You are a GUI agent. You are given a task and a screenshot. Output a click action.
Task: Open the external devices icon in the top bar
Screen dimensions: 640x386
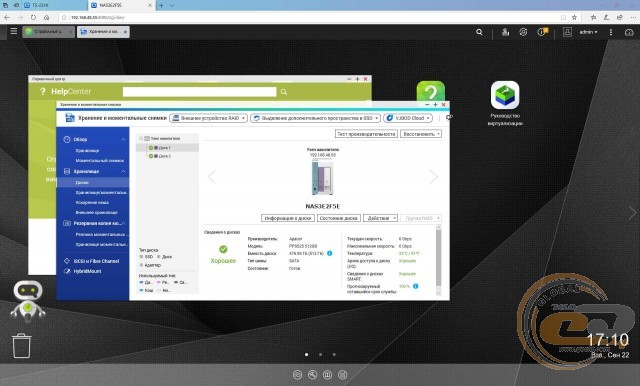(x=523, y=32)
